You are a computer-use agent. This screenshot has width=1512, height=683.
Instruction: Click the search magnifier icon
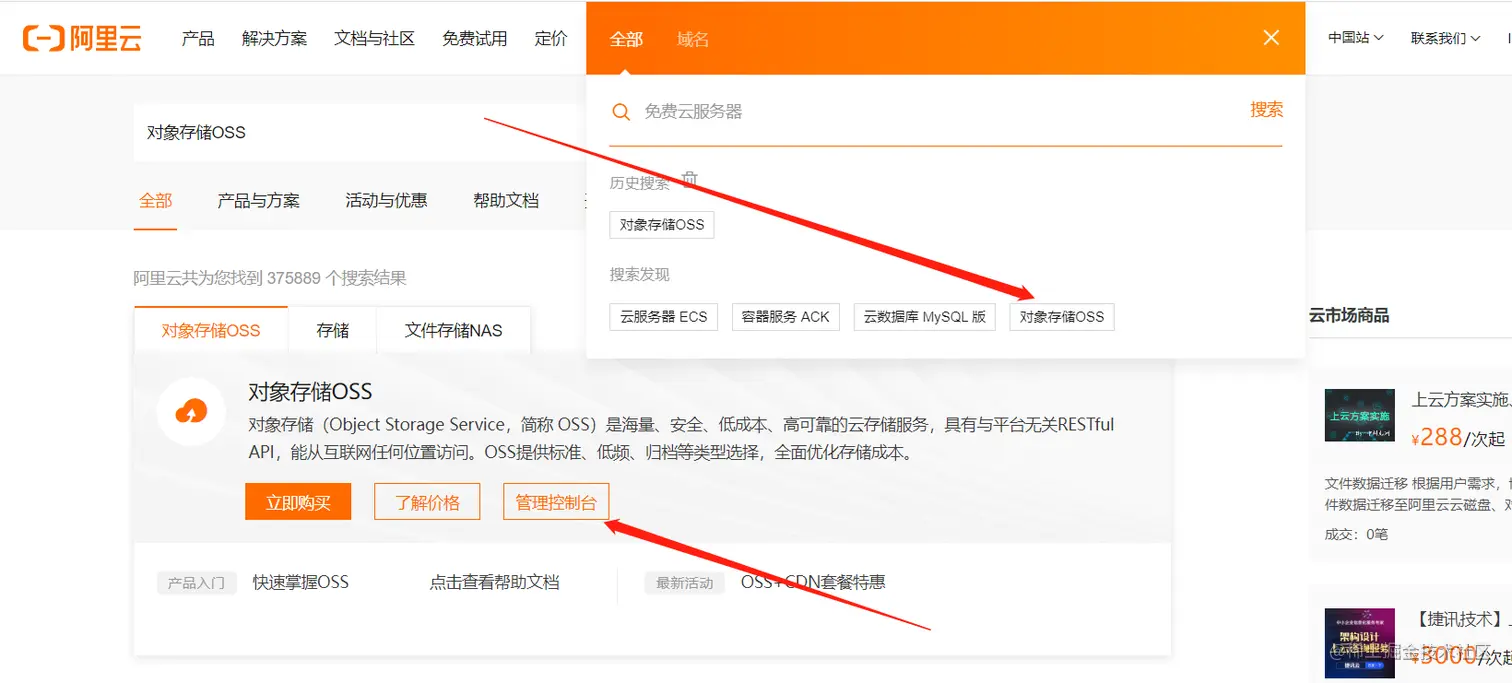click(x=621, y=112)
